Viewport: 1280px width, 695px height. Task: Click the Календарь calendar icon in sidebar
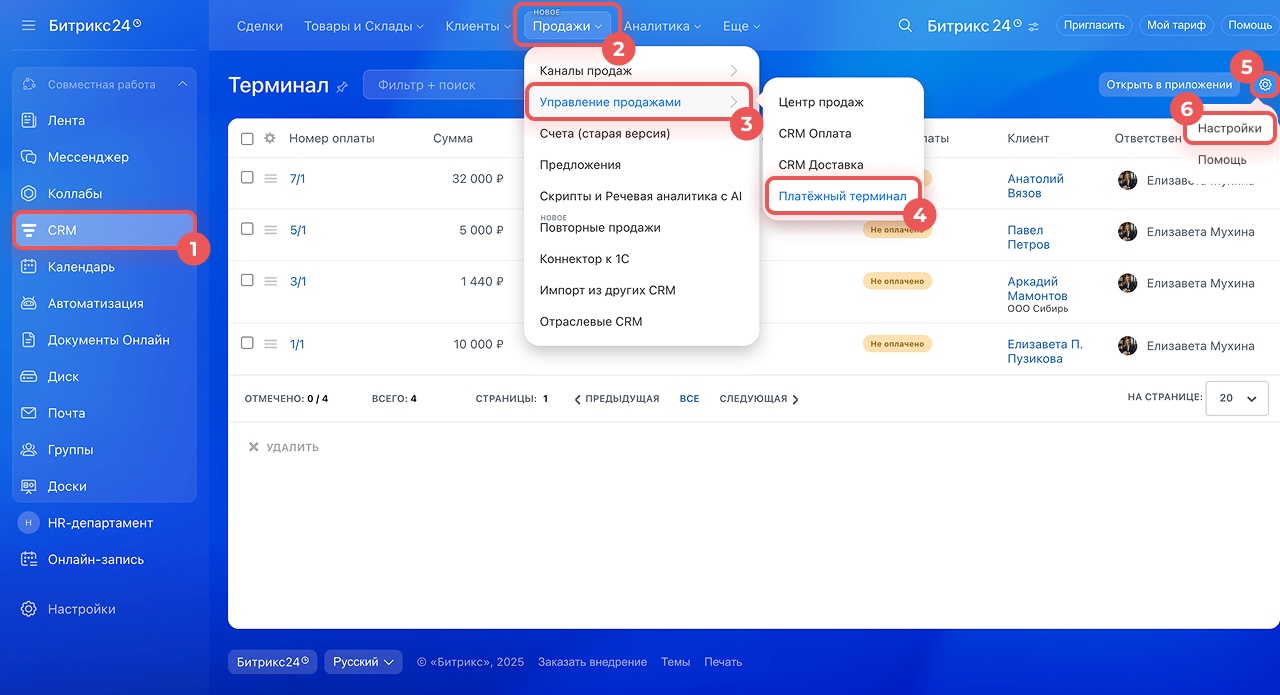(29, 267)
